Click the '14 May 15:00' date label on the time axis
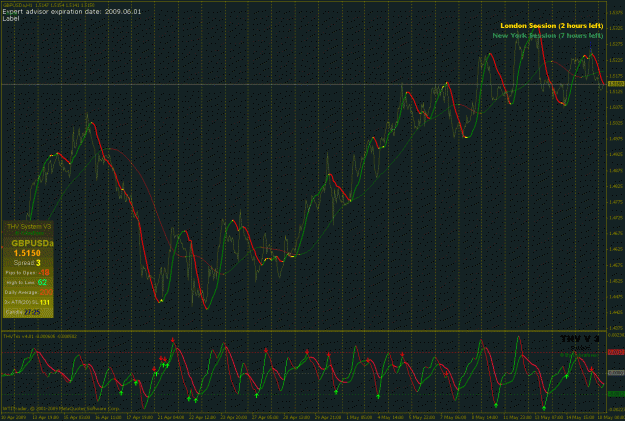Viewport: 625px width, 421px height. (580, 417)
